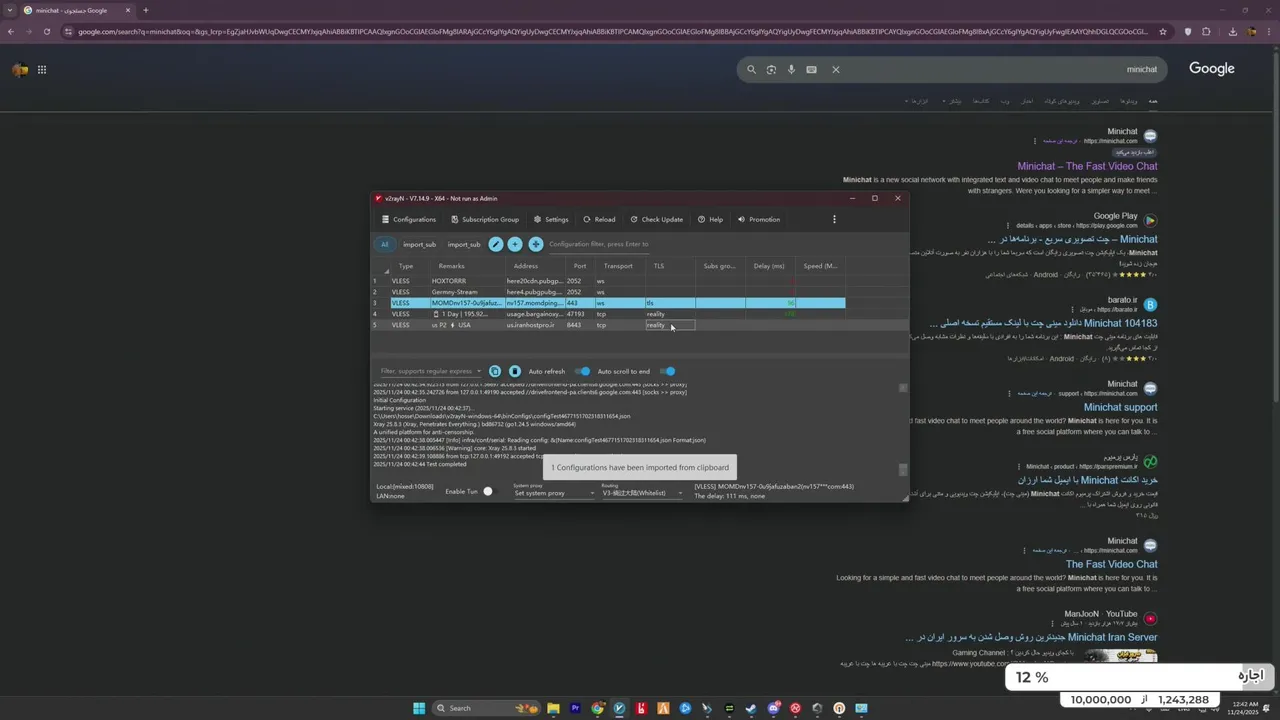
Task: Toggle the Auto scroll to end switch
Action: (x=667, y=371)
